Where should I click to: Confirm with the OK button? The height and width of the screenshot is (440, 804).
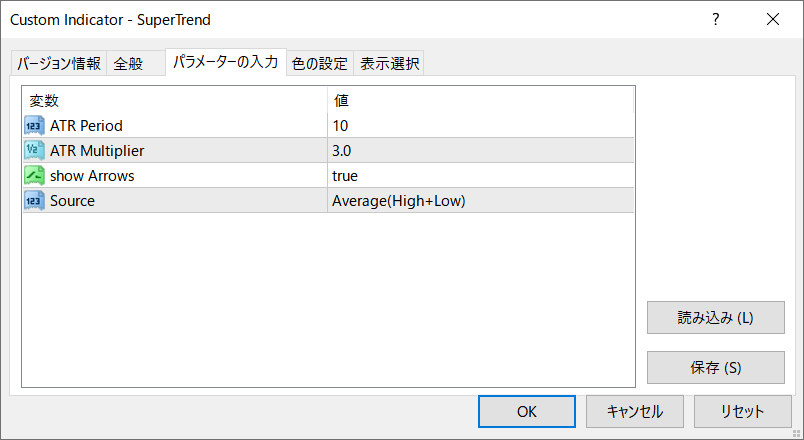point(527,411)
